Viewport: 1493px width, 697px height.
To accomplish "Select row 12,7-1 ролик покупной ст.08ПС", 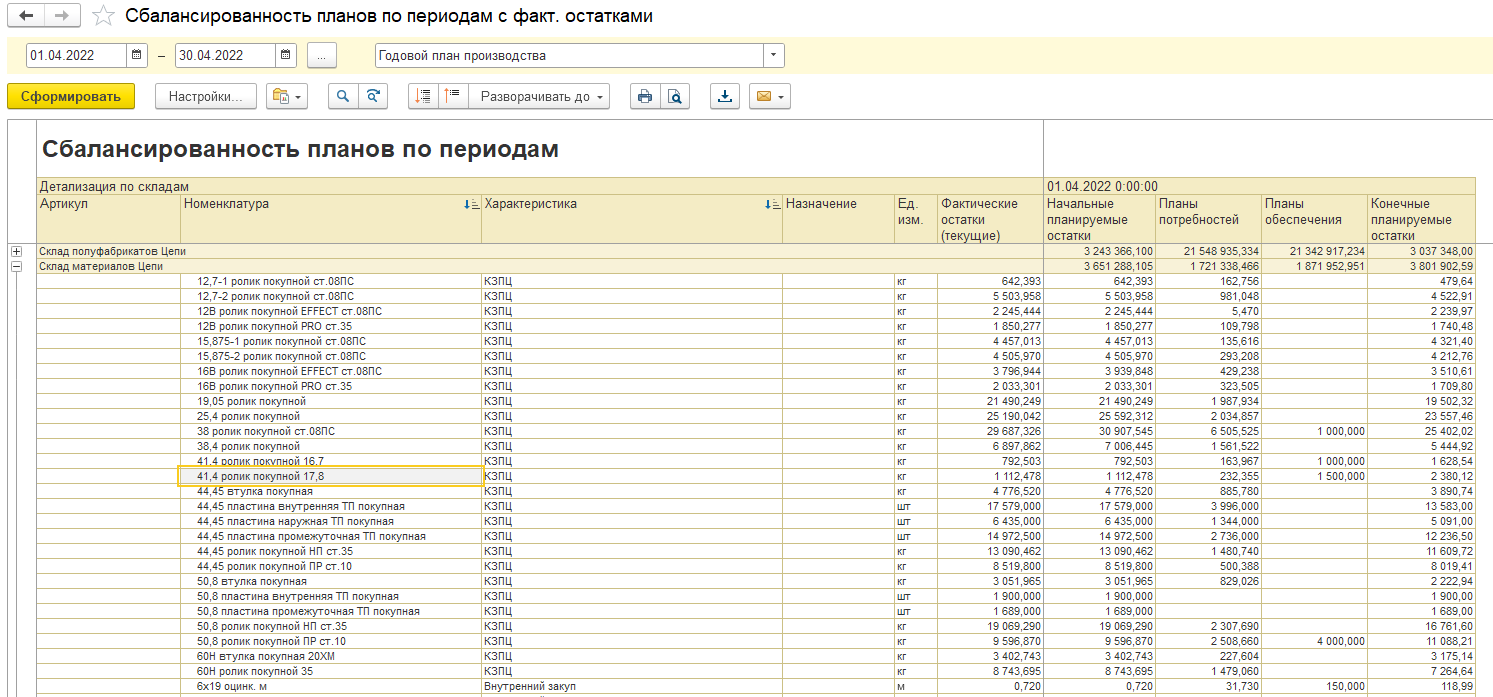I will (275, 281).
